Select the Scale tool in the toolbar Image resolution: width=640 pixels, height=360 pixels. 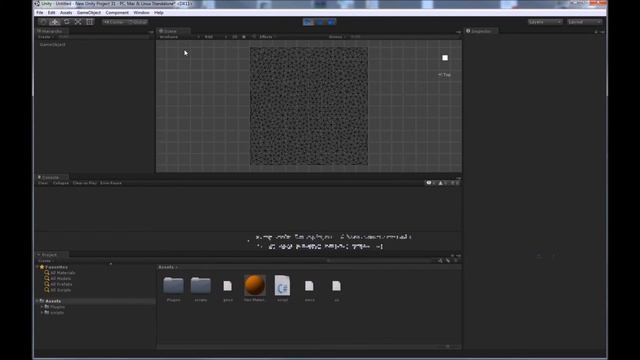(x=78, y=22)
